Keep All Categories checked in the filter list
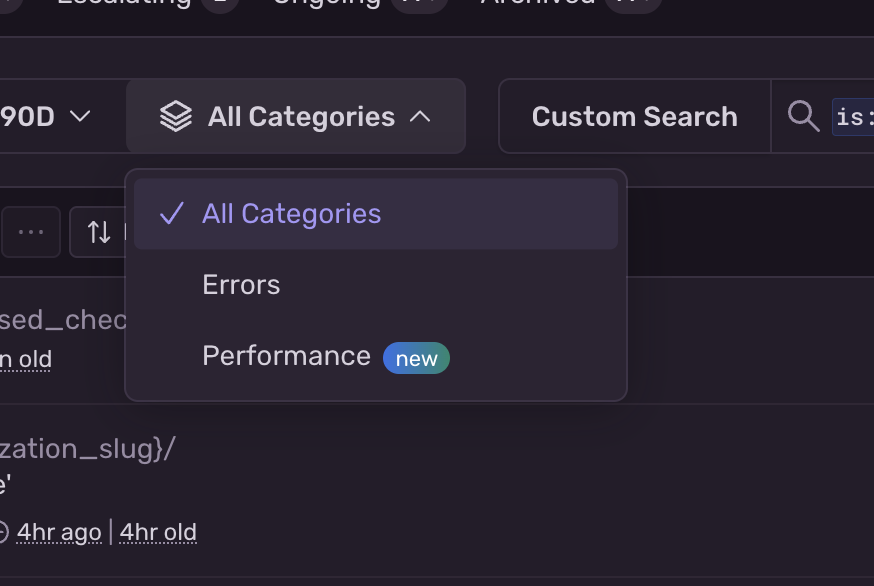The image size is (874, 586). (x=291, y=213)
